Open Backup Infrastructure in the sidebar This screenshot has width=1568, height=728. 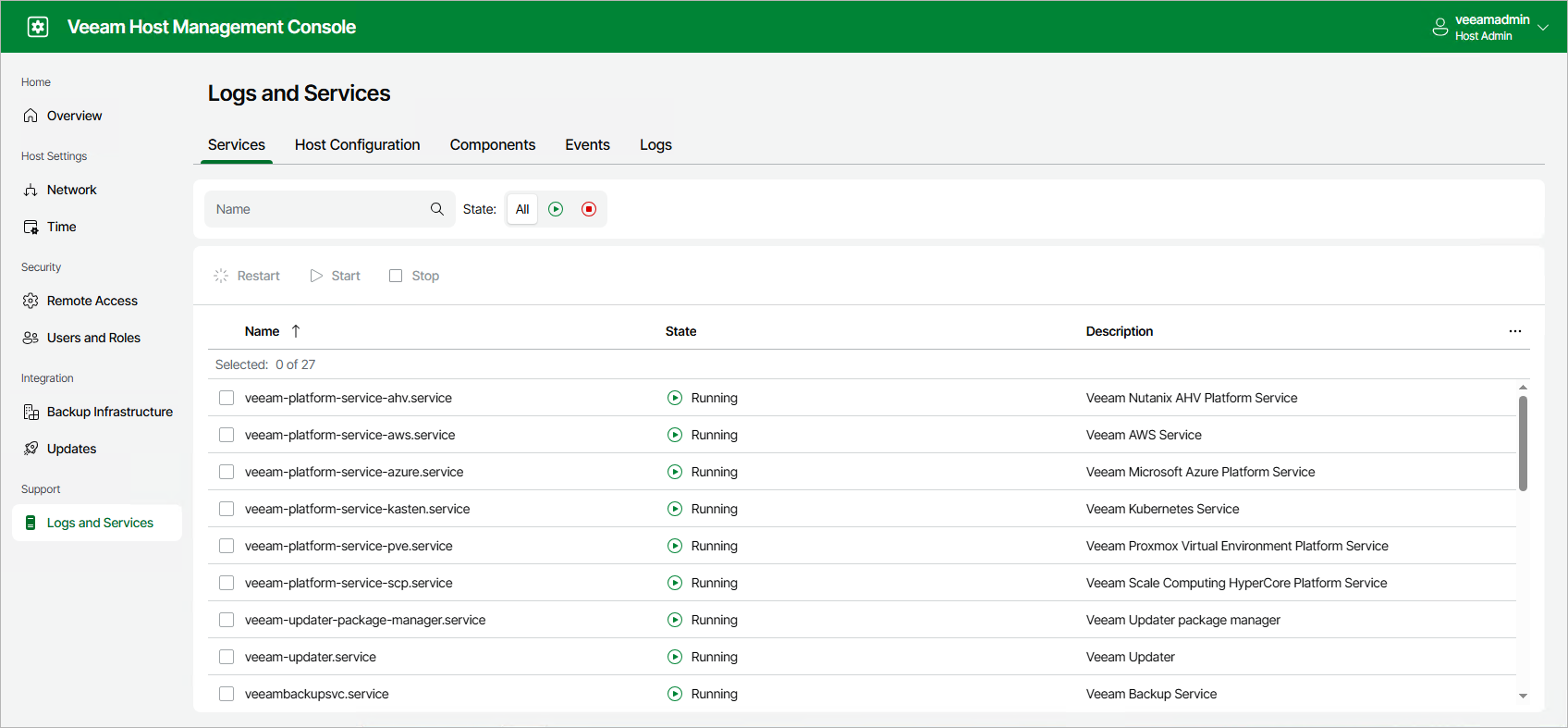[x=97, y=412]
